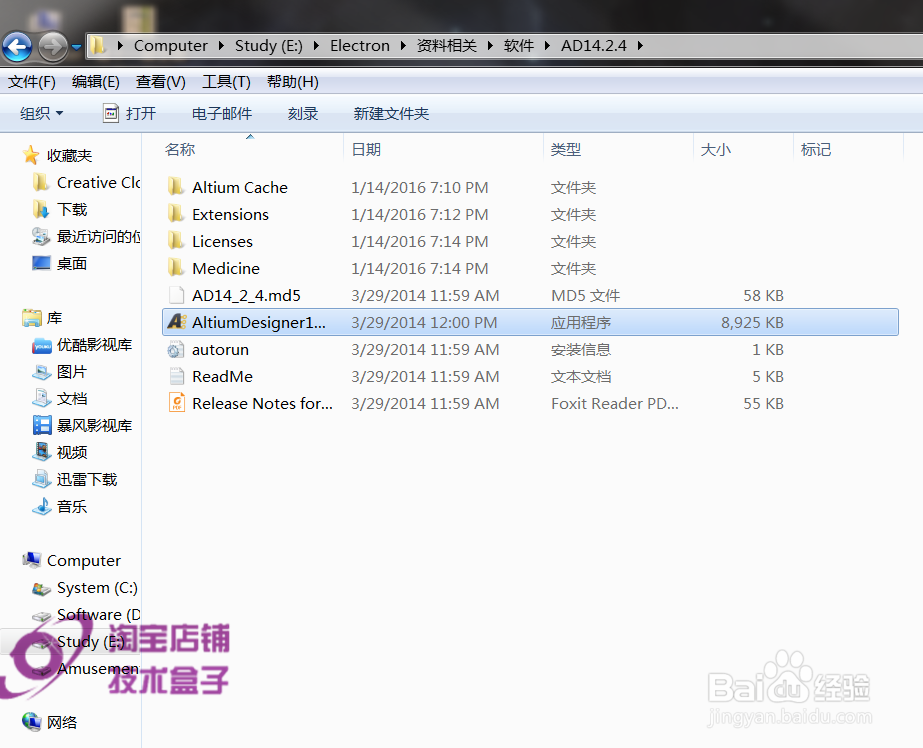Expand the arrow after Electron in address bar

[403, 45]
